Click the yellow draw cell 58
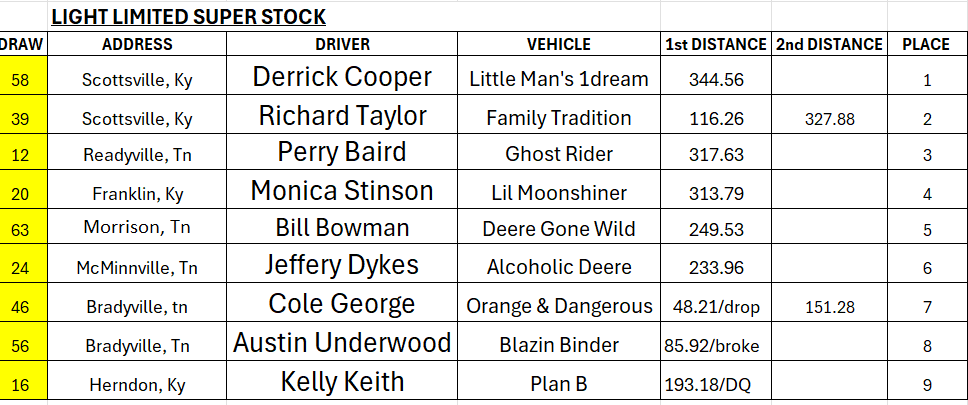The width and height of the screenshot is (968, 405). point(22,76)
